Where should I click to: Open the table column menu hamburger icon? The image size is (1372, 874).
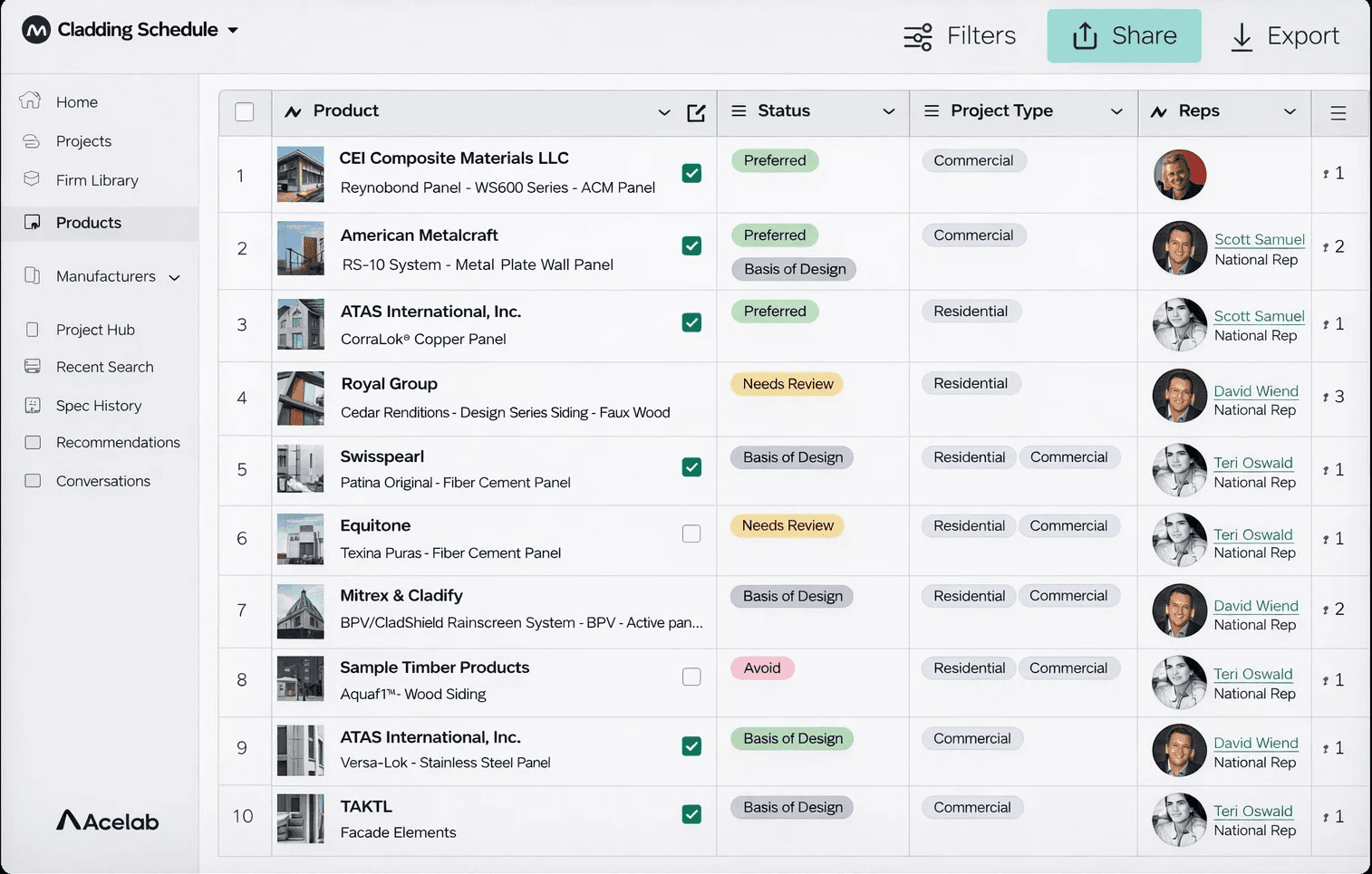click(1338, 113)
